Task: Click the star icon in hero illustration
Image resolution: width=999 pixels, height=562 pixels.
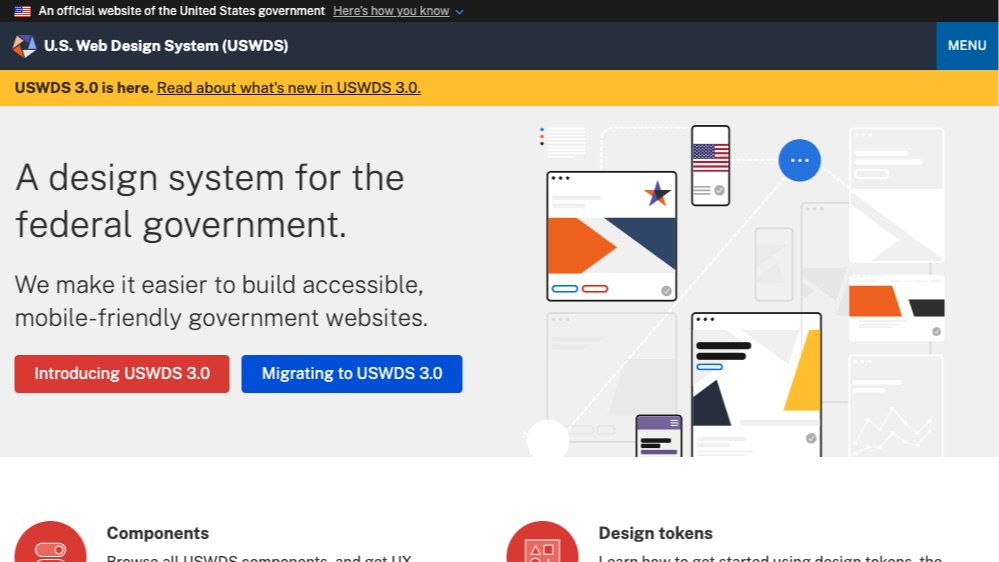Action: click(x=657, y=193)
